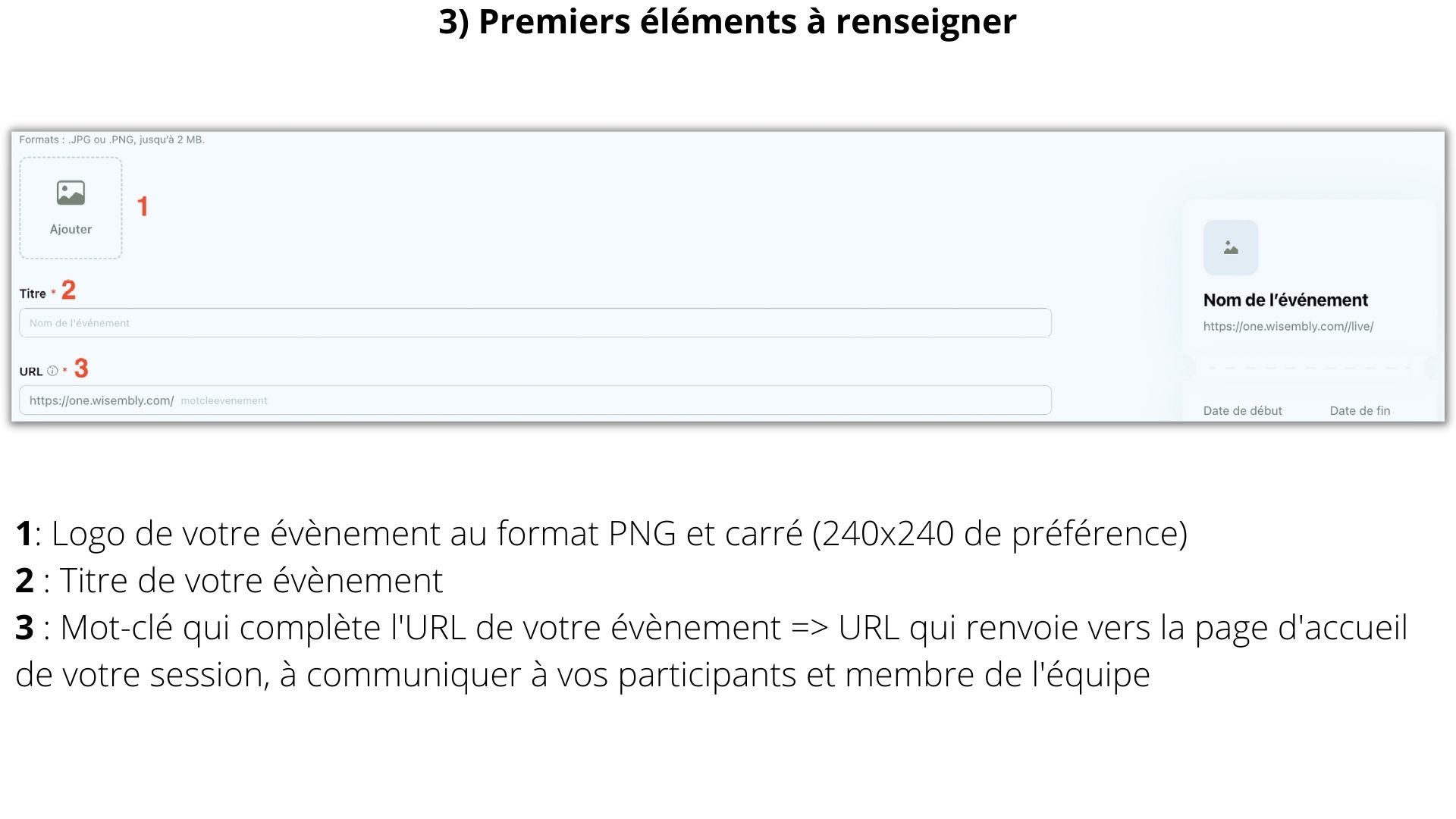Click the red number 1 annotation
The height and width of the screenshot is (819, 1456).
pyautogui.click(x=143, y=206)
